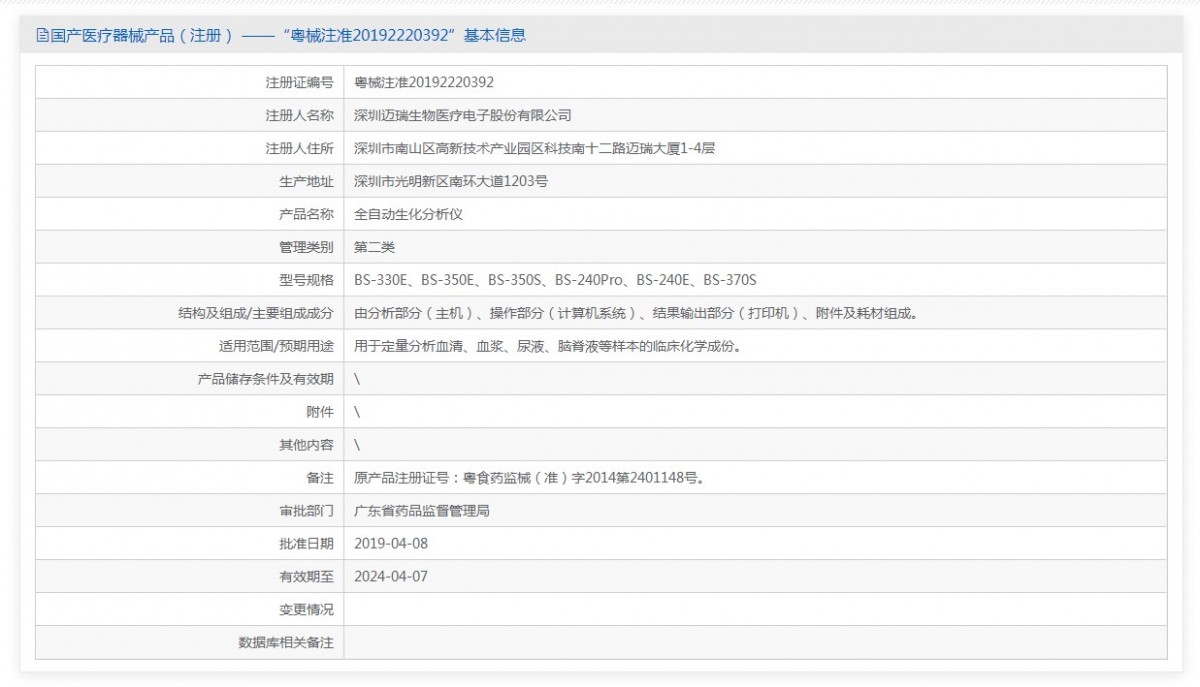Click the label 备注

click(320, 478)
